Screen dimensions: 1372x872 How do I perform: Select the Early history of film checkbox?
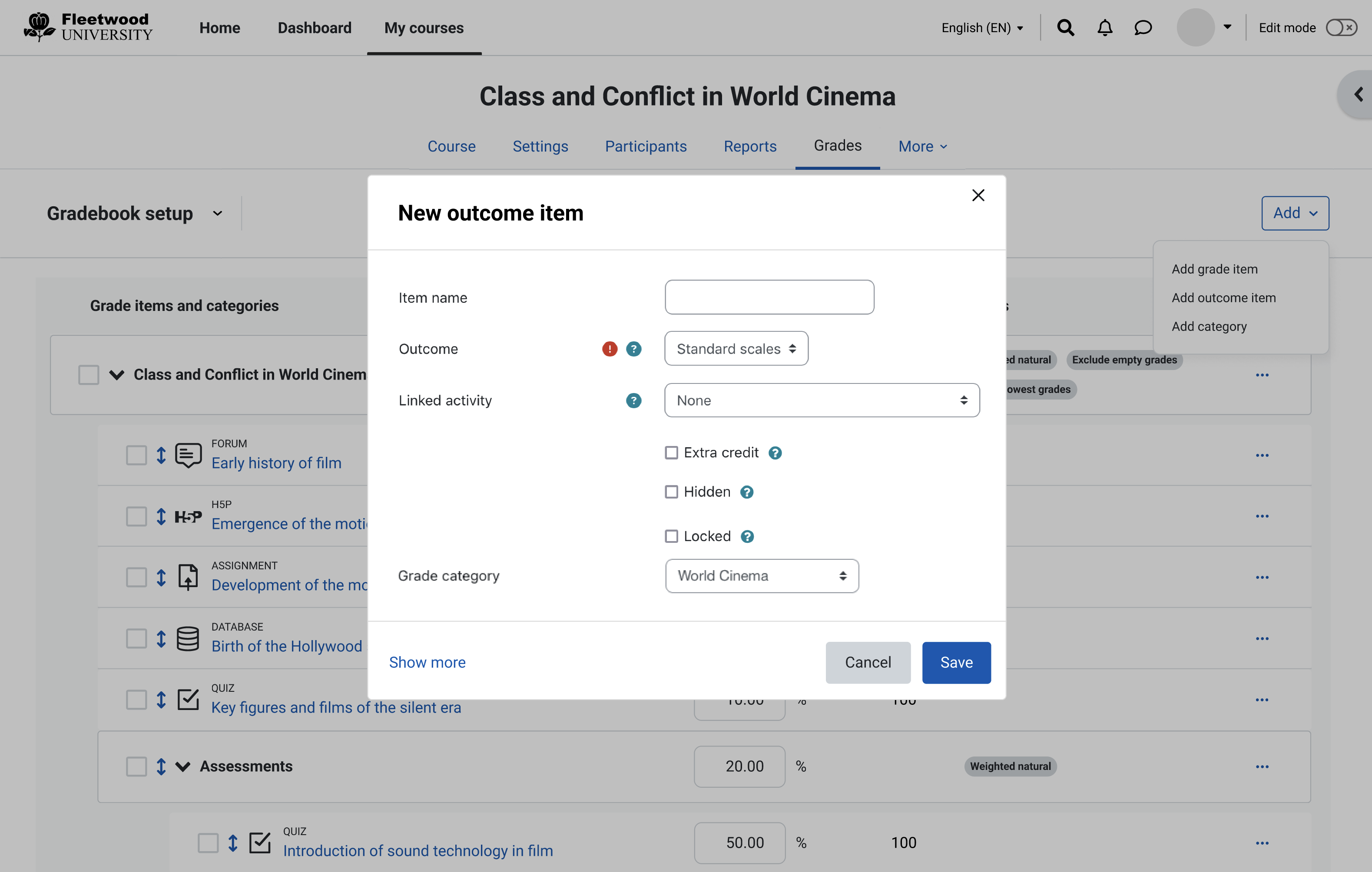click(136, 455)
